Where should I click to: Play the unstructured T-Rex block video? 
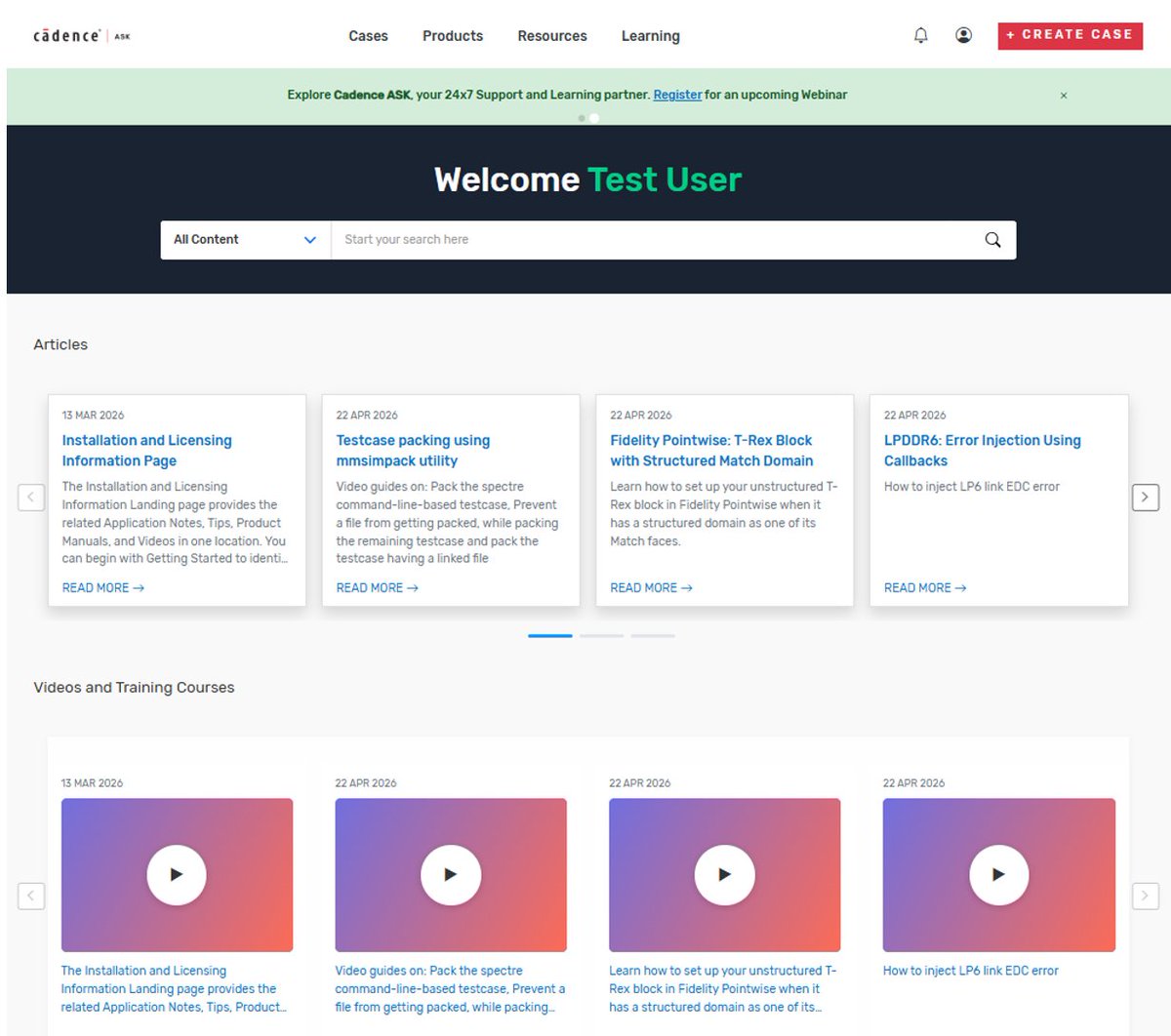coord(724,875)
